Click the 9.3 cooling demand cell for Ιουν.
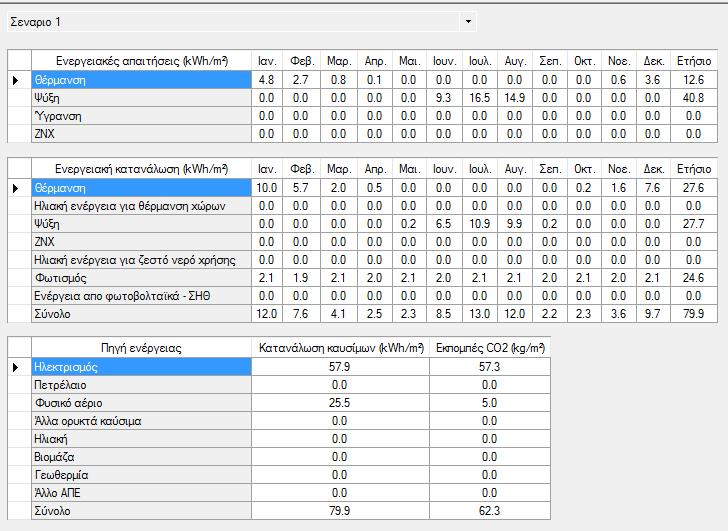The height and width of the screenshot is (531, 728). (445, 98)
